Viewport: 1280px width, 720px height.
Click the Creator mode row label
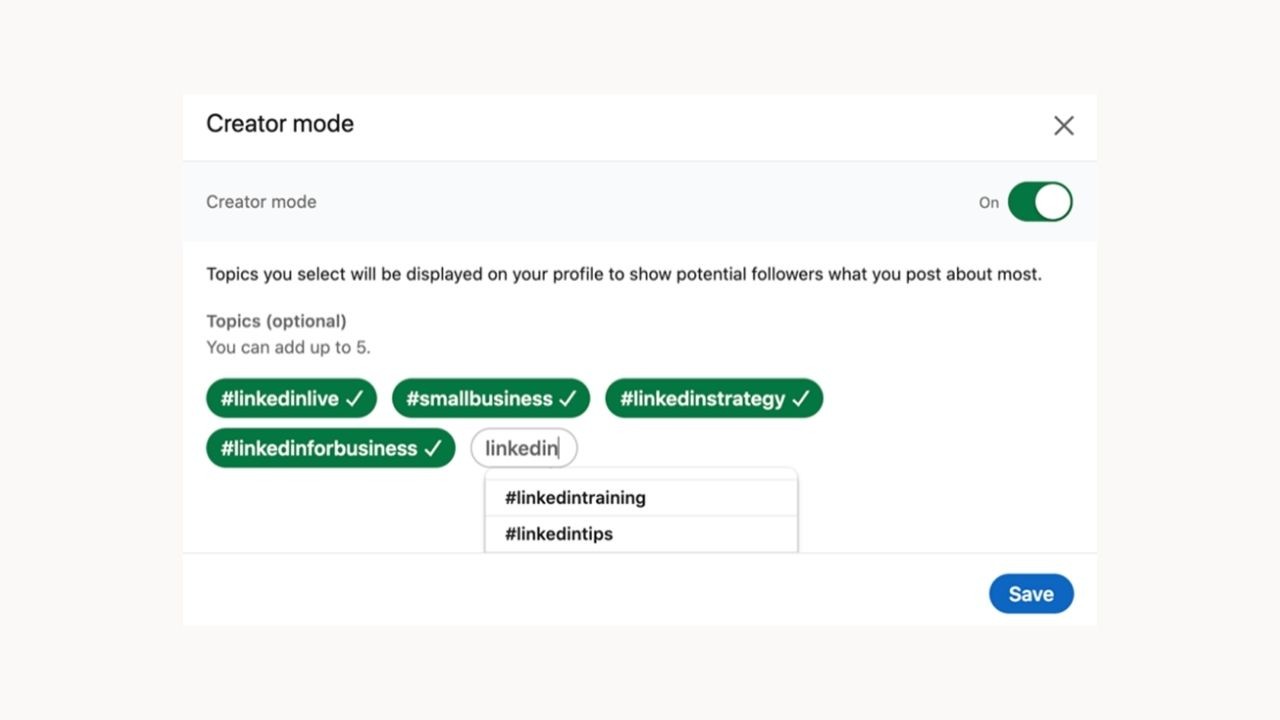coord(261,202)
